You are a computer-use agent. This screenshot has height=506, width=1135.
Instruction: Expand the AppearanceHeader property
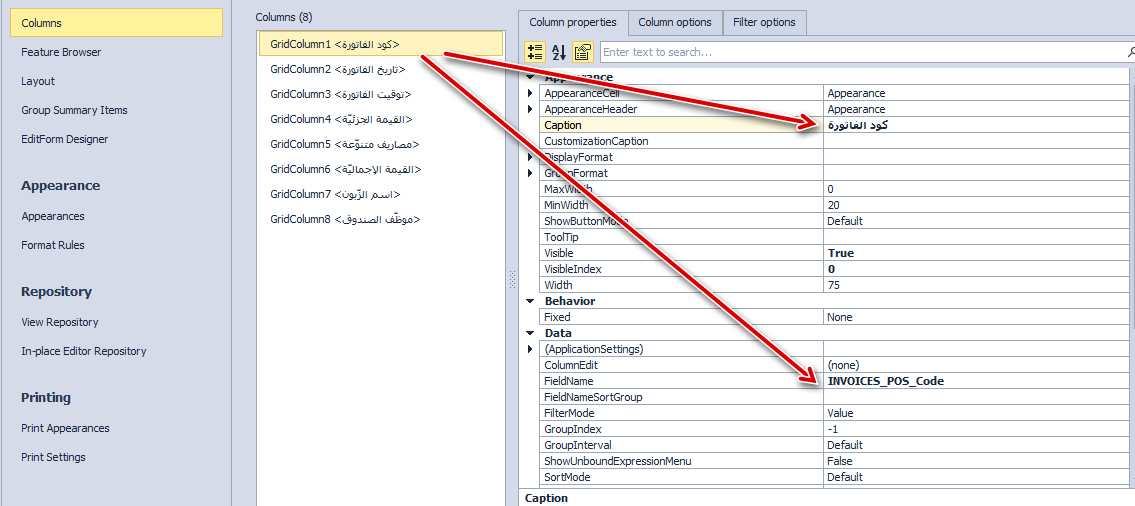530,109
